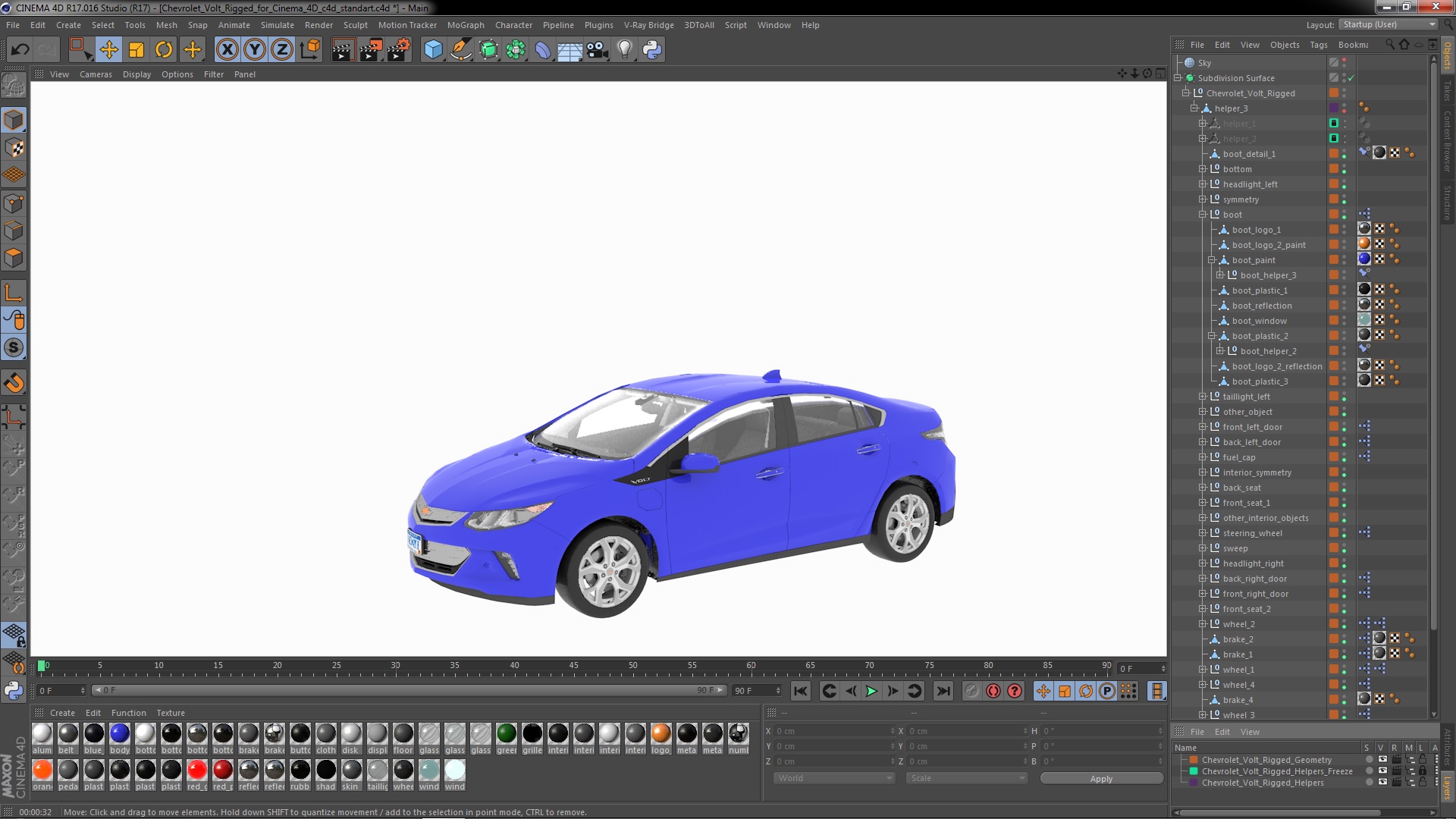1456x819 pixels.
Task: Click the Undo arrow icon
Action: pos(20,50)
